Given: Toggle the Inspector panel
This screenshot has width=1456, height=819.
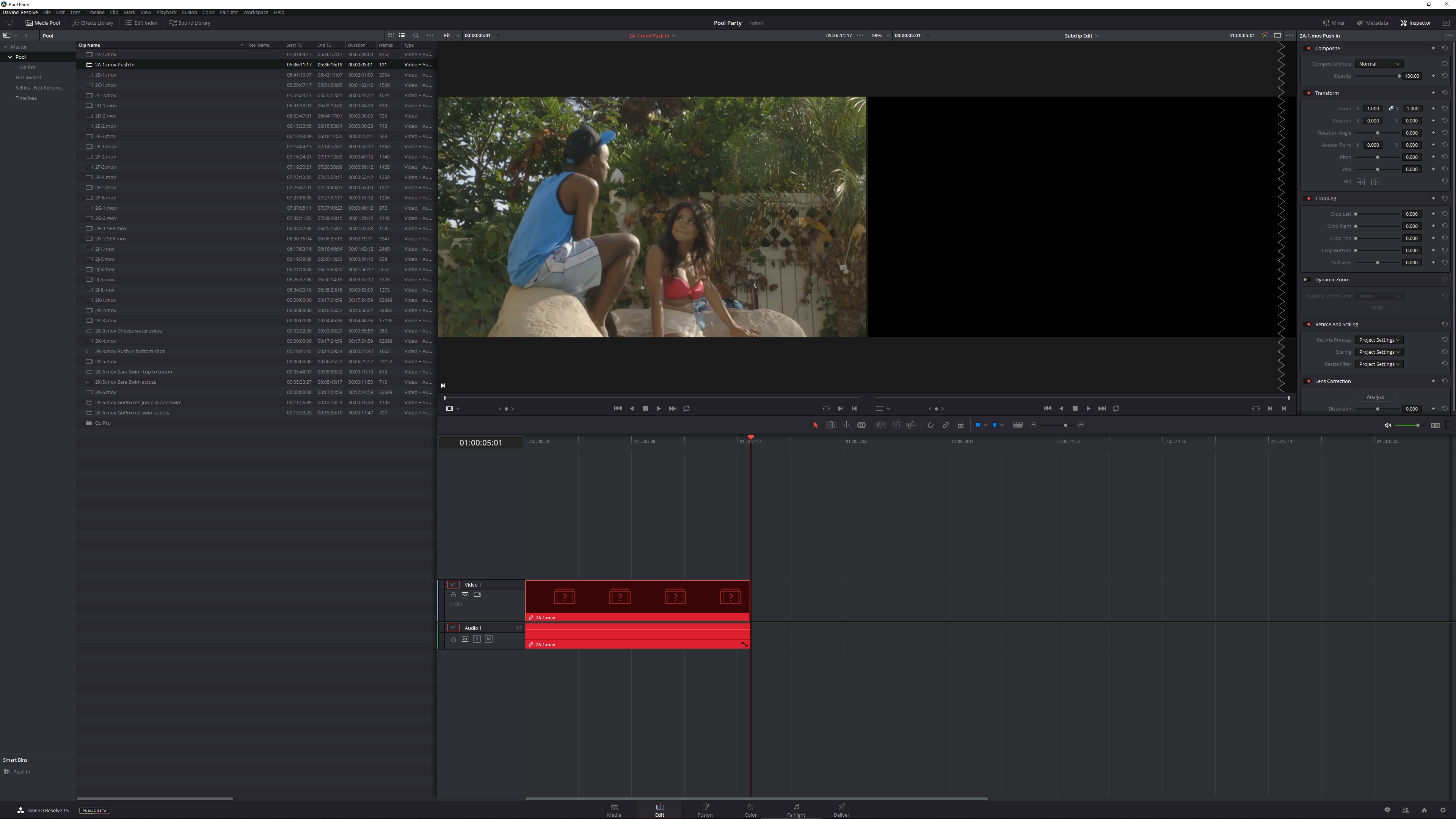Looking at the screenshot, I should pos(1416,23).
